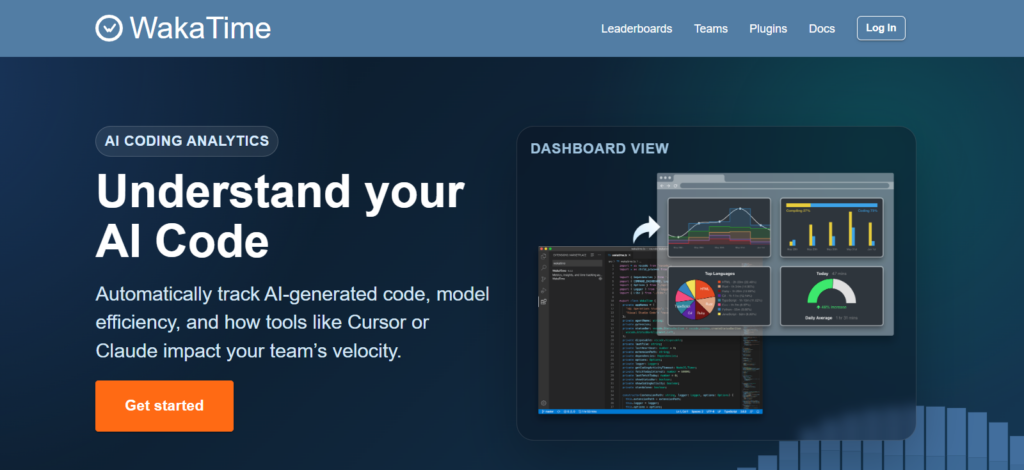This screenshot has height=470, width=1024.
Task: Click the WakaTime clock logo icon
Action: [109, 28]
